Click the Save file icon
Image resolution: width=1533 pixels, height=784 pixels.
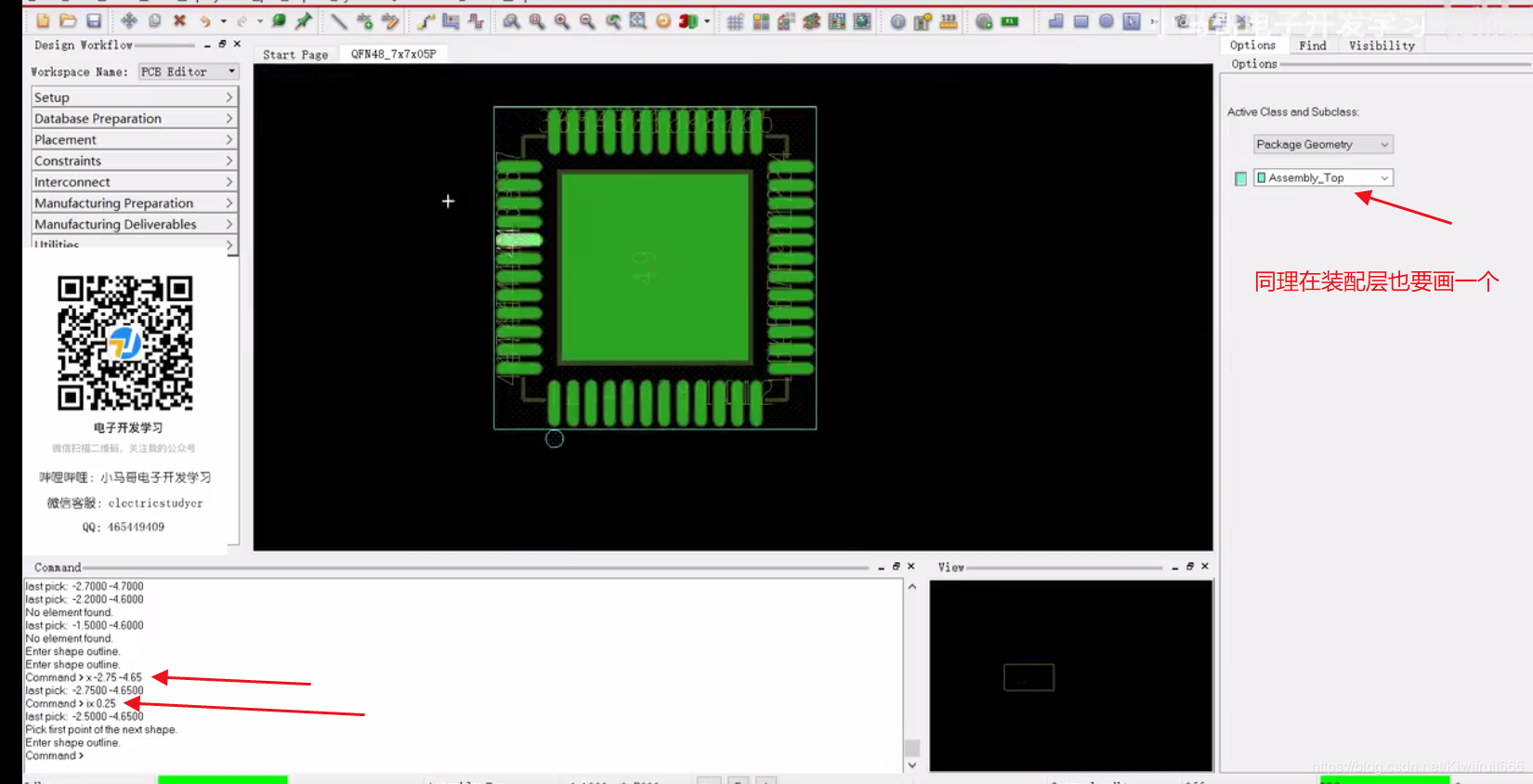click(93, 20)
